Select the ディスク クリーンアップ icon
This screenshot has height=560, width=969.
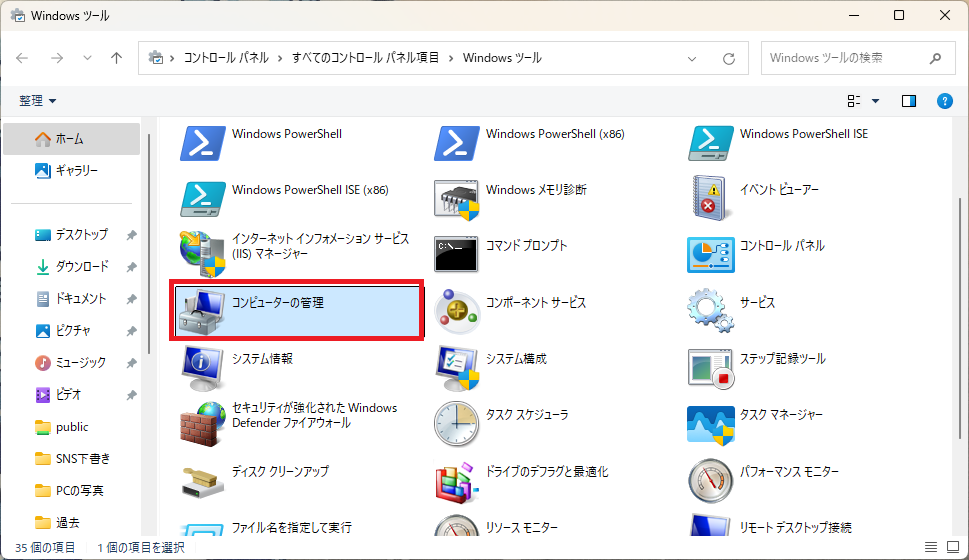click(x=203, y=483)
